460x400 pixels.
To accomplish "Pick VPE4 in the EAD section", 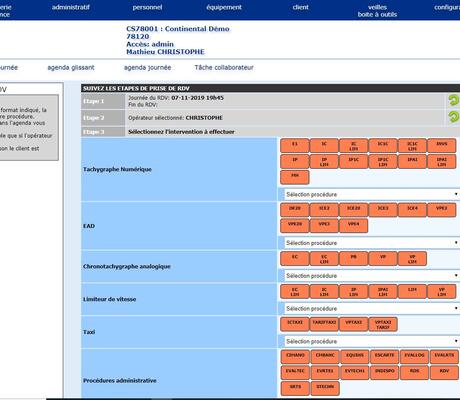I will coord(354,226).
